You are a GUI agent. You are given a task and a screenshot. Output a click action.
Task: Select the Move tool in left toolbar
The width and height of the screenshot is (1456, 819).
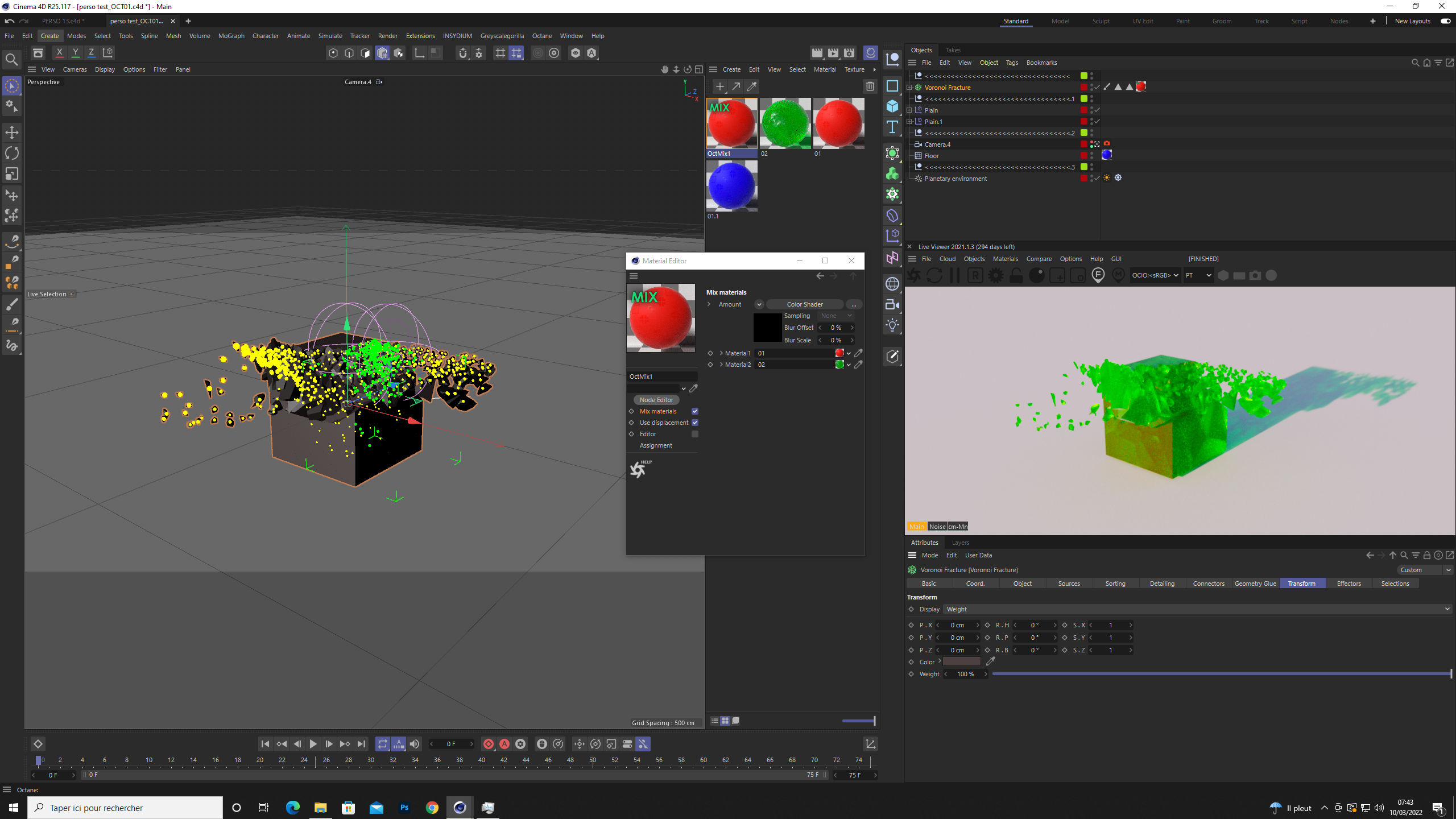coord(12,132)
